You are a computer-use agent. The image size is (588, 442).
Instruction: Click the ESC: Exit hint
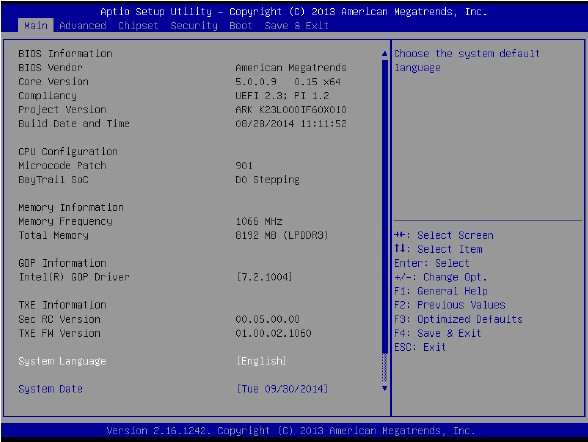[420, 347]
